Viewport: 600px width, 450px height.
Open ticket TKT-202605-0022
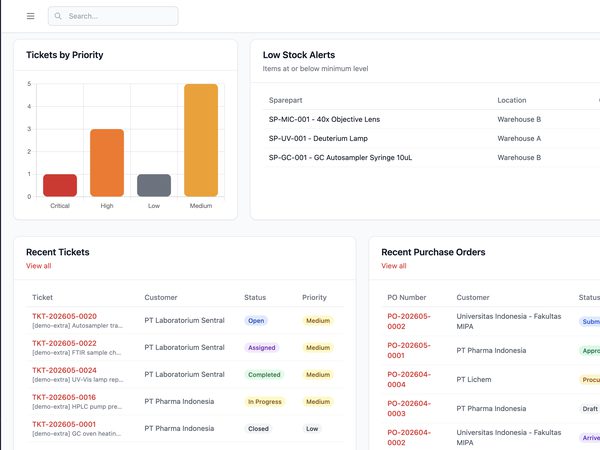point(64,343)
